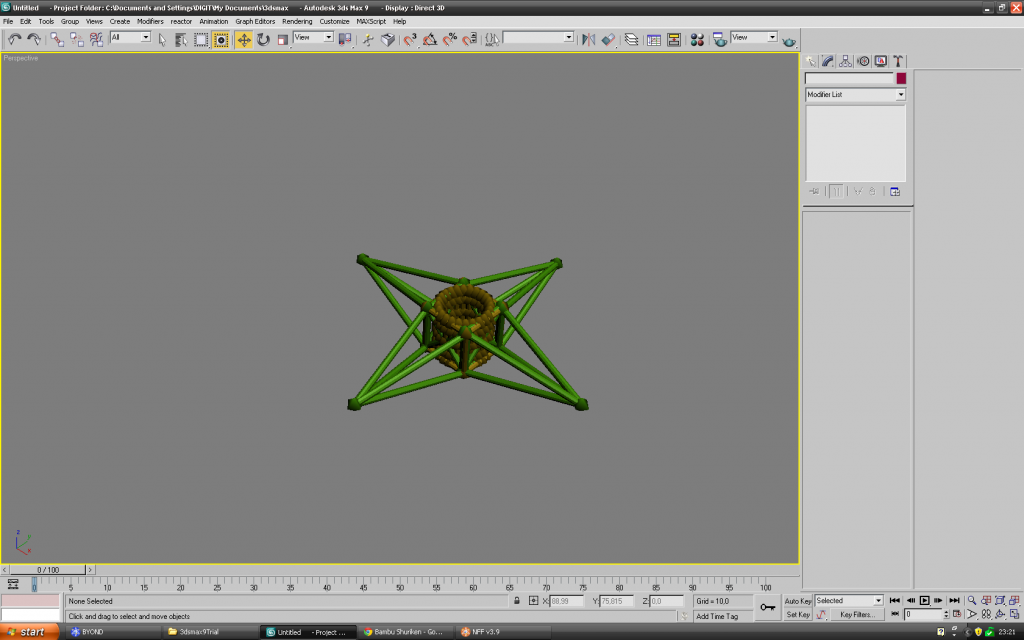The width and height of the screenshot is (1024, 640).
Task: Select the Select and Move tool
Action: (x=244, y=39)
